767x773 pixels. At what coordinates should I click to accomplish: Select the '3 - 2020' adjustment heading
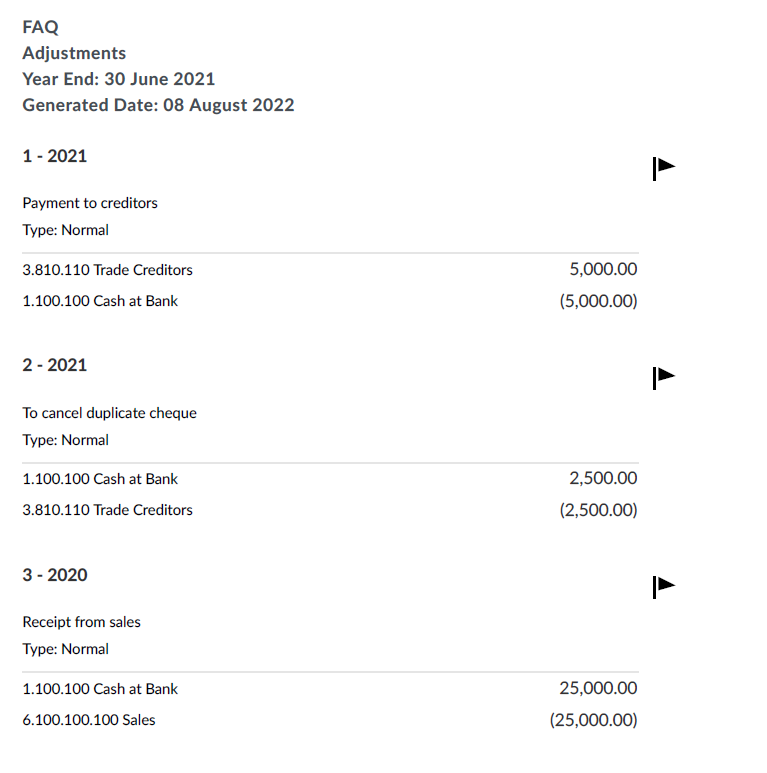(x=54, y=575)
